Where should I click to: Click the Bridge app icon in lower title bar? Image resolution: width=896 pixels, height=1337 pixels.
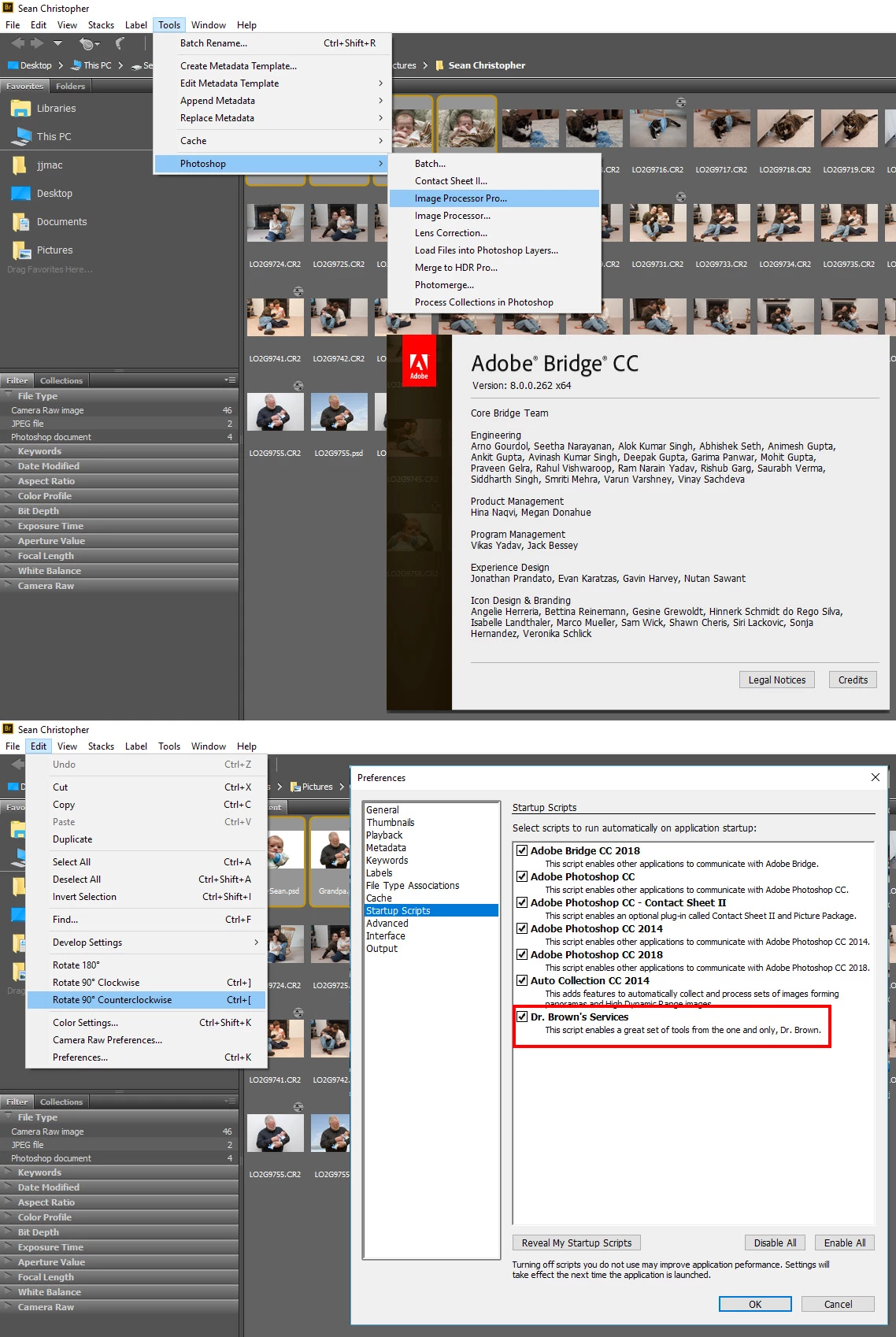pos(9,729)
